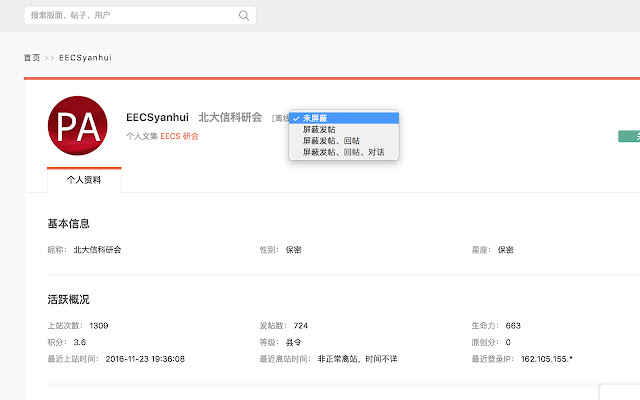
Task: Open the EECS 研会 personal collection link
Action: click(179, 136)
